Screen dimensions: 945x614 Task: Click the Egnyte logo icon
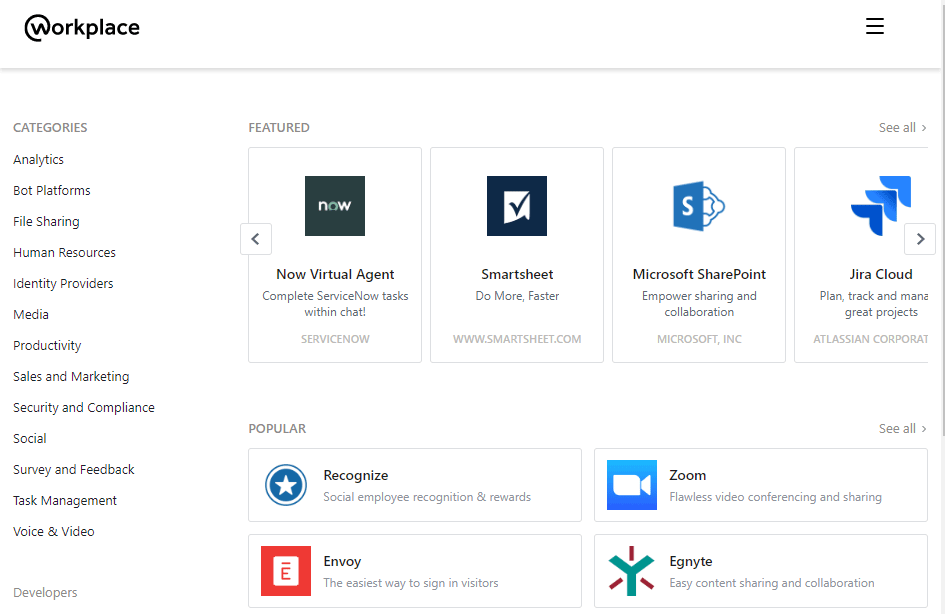coord(632,571)
